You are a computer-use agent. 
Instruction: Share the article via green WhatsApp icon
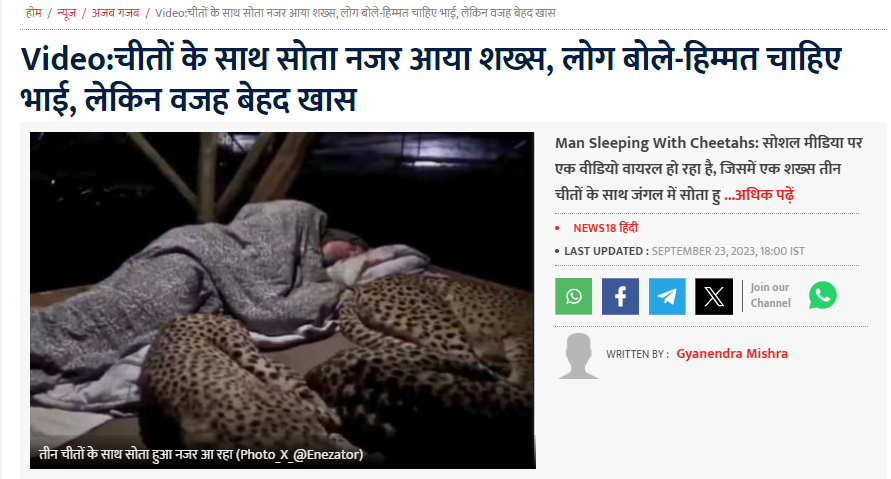573,296
